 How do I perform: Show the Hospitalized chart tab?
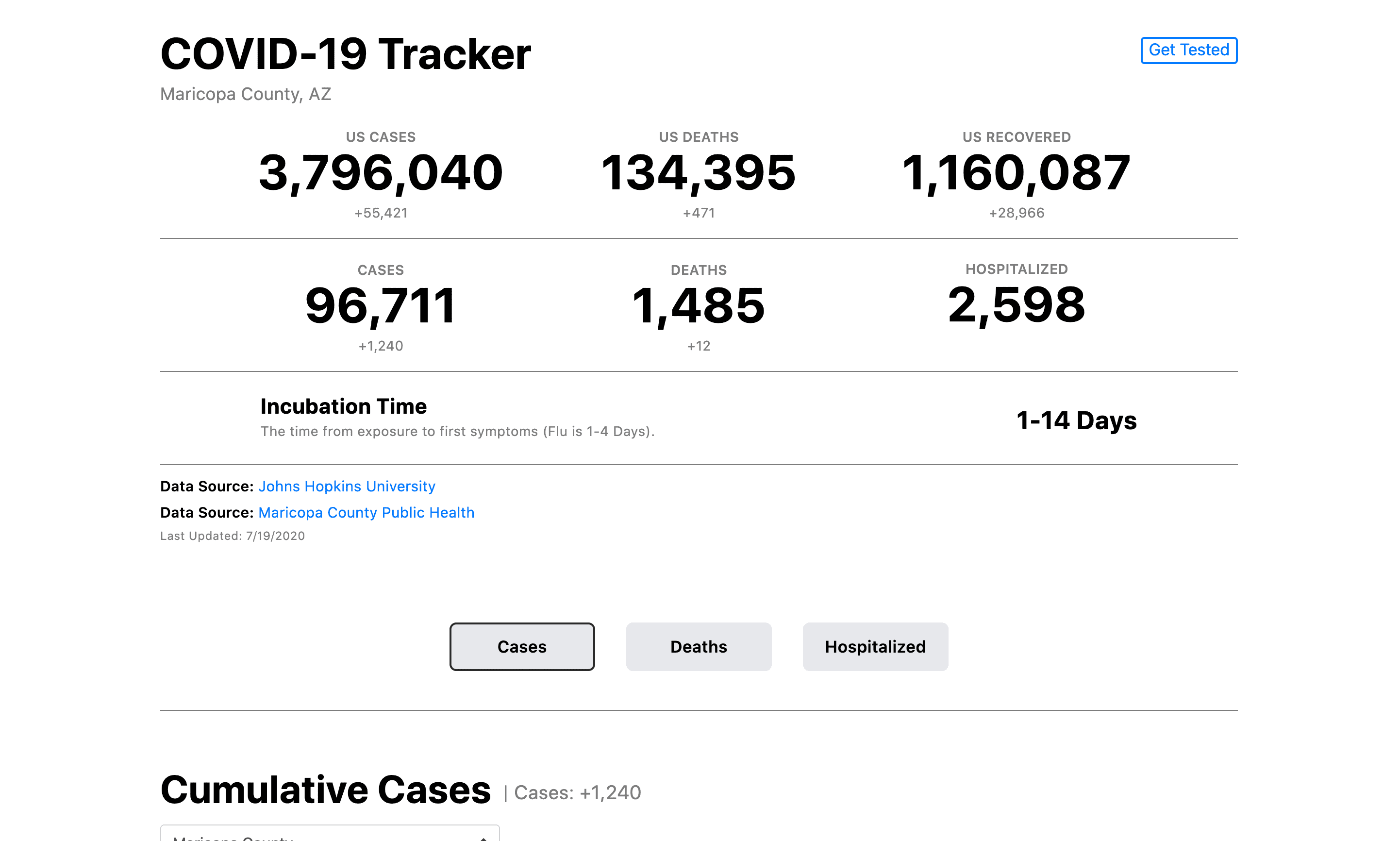click(x=875, y=647)
